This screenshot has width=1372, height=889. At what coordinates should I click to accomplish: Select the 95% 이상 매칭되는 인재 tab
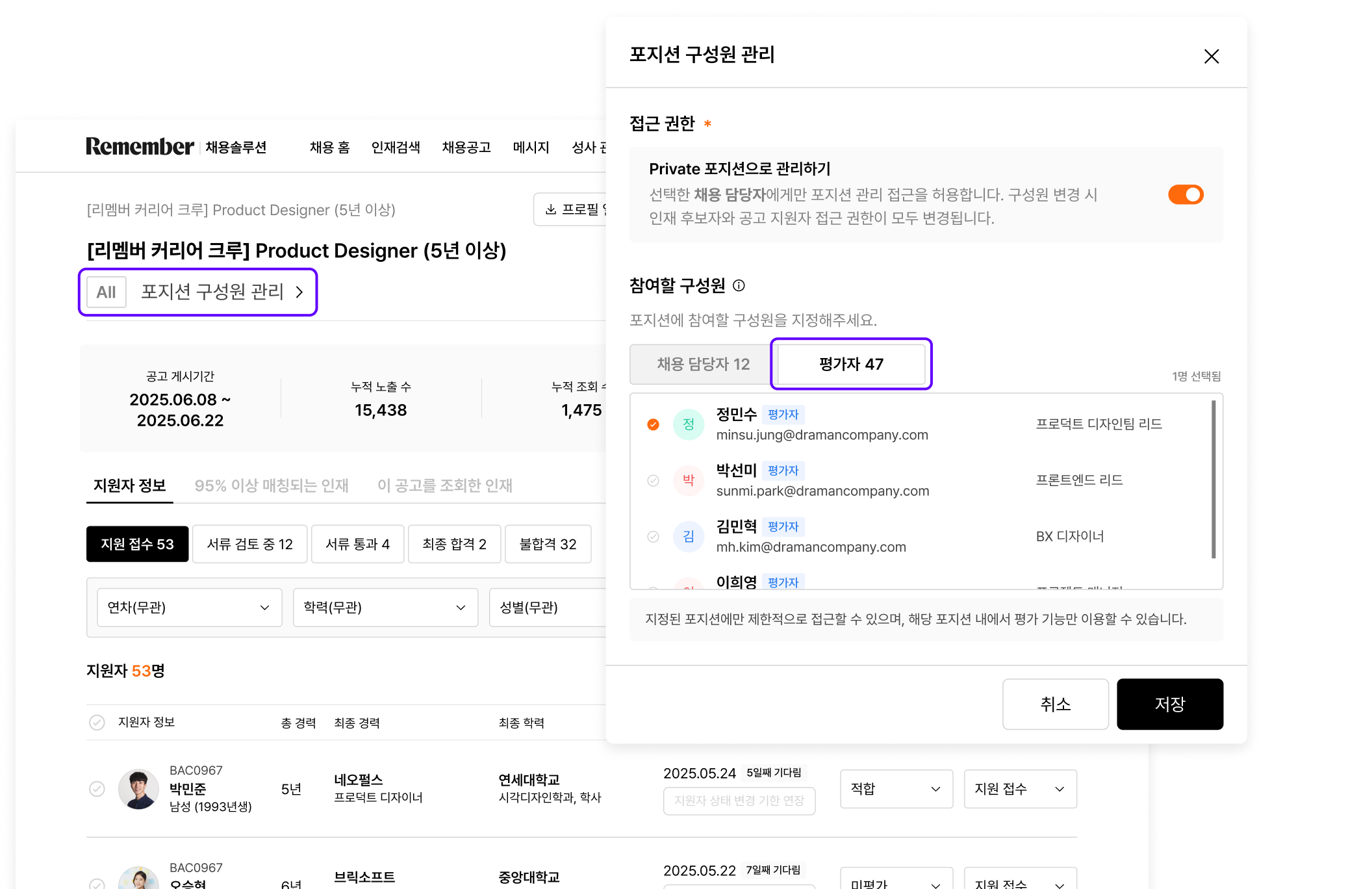[272, 485]
